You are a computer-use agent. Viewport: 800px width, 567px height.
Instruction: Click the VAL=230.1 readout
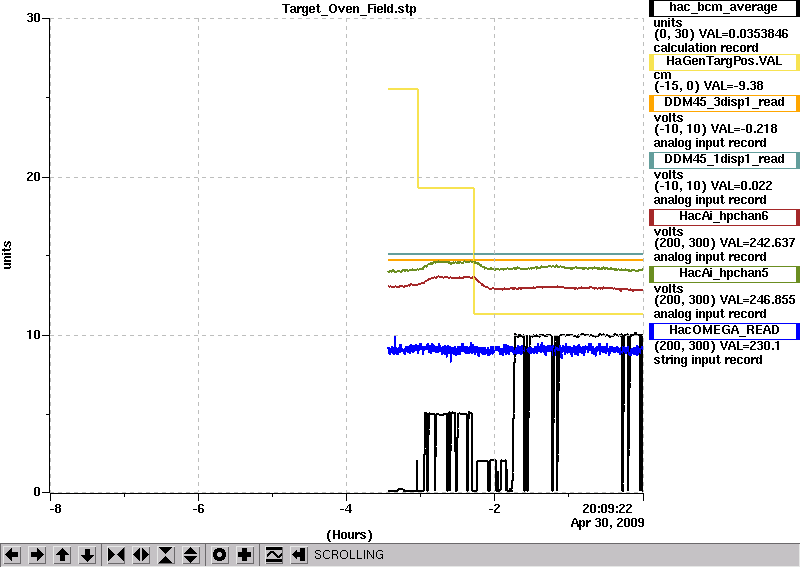pyautogui.click(x=750, y=347)
